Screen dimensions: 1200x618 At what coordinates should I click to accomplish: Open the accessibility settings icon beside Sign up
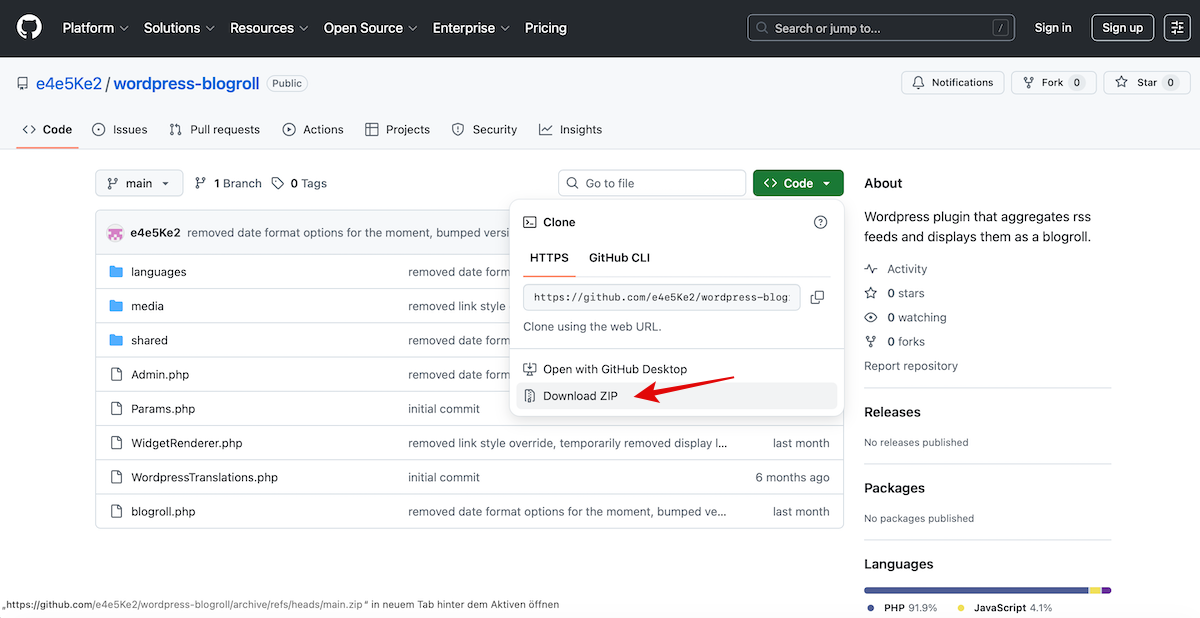pyautogui.click(x=1176, y=28)
